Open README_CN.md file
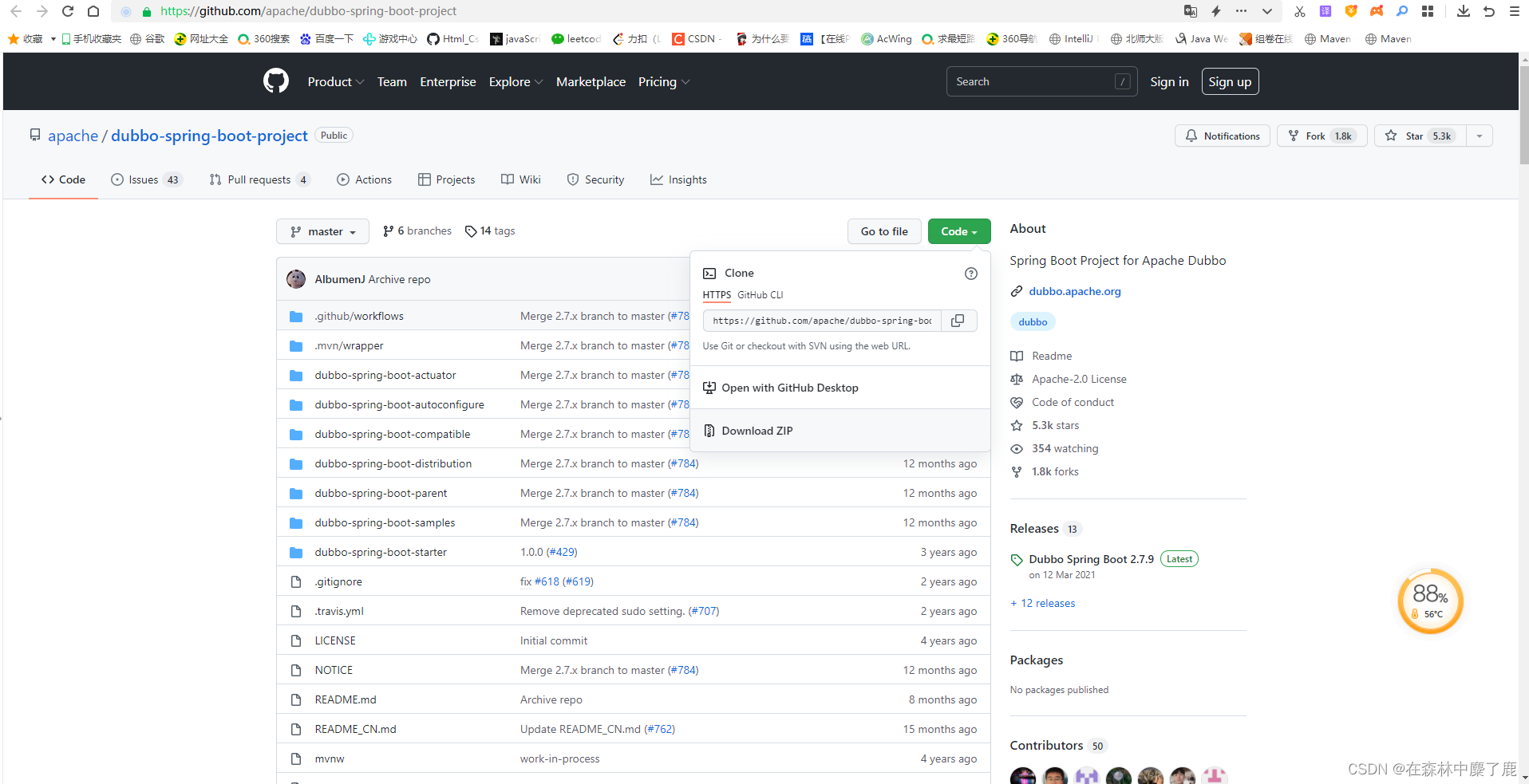The height and width of the screenshot is (784, 1529). click(x=355, y=730)
